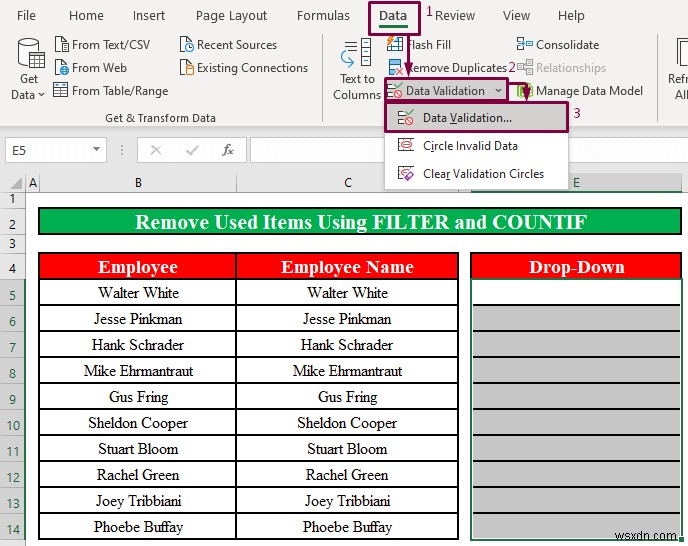Select Joey Tribbiani in column B
Image resolution: width=688 pixels, height=546 pixels.
[x=138, y=500]
